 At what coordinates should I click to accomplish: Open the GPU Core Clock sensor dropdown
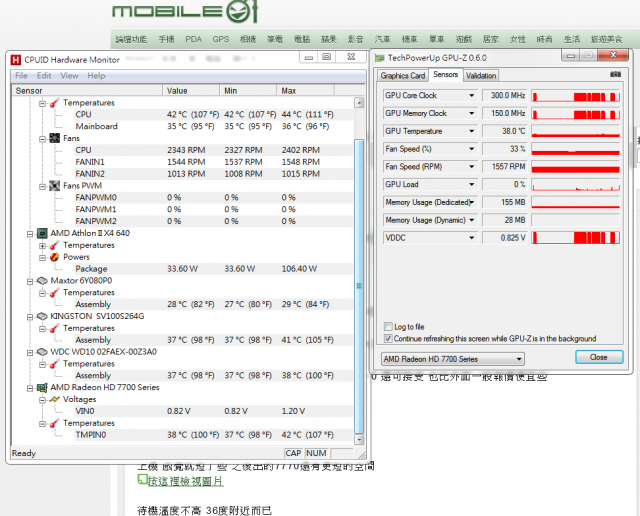[471, 96]
